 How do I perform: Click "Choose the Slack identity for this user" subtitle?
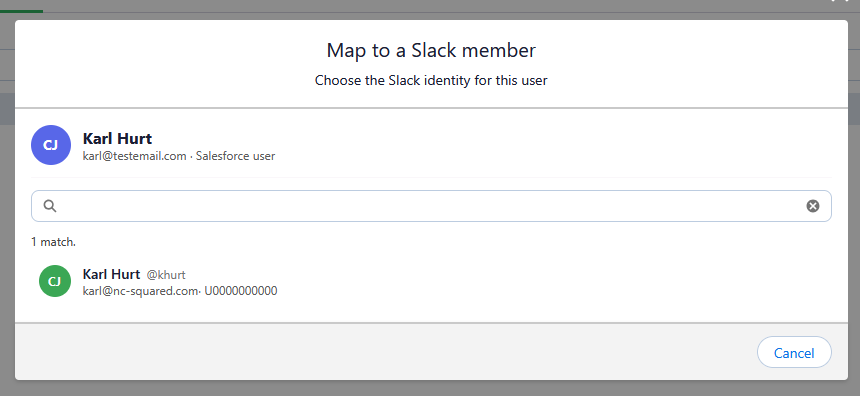click(431, 81)
